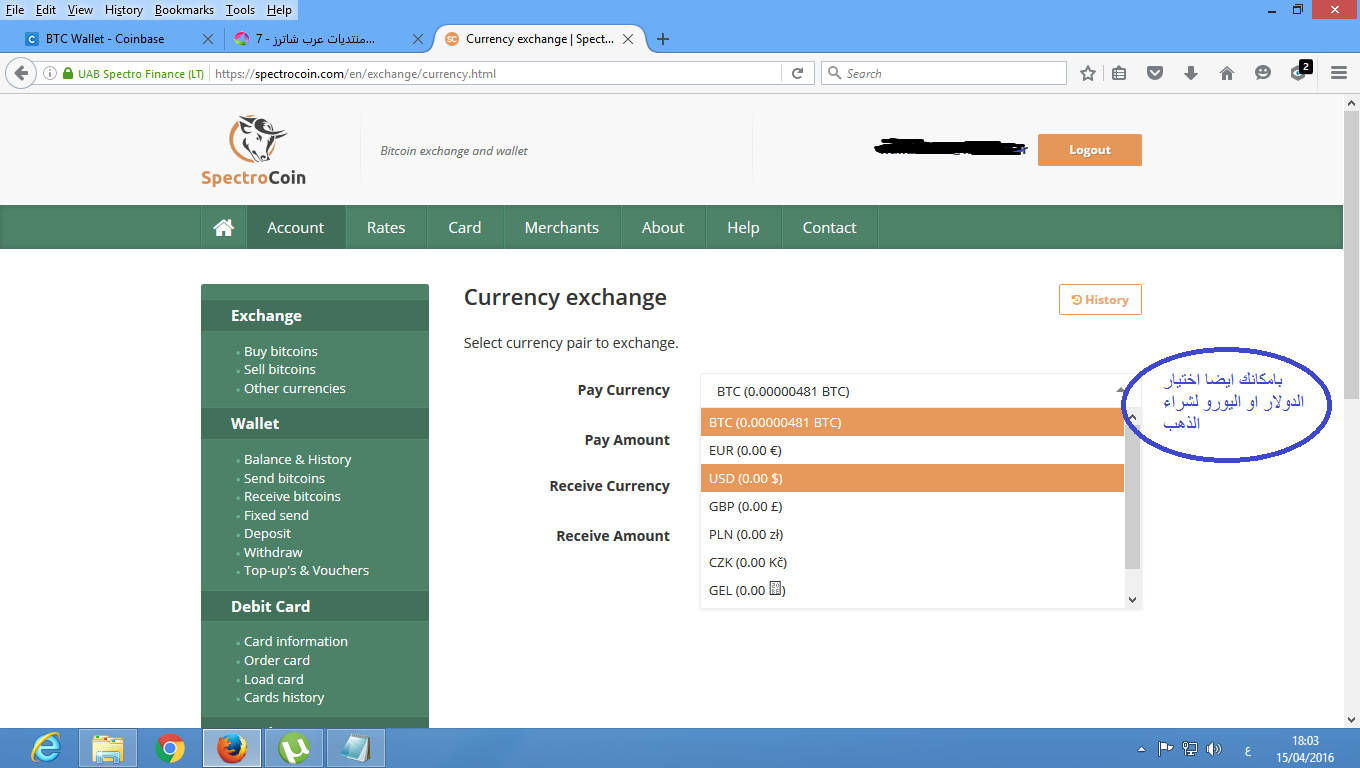Choose EUR (0.00 €) from list

[x=912, y=450]
